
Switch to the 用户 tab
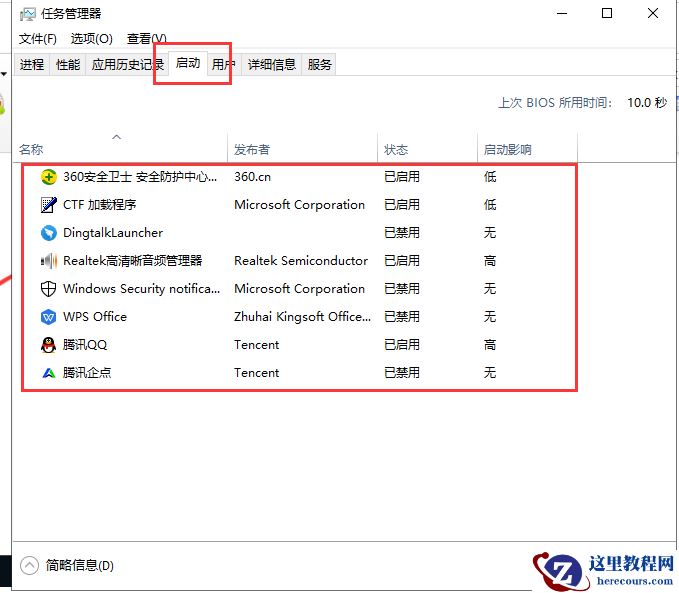[x=224, y=65]
